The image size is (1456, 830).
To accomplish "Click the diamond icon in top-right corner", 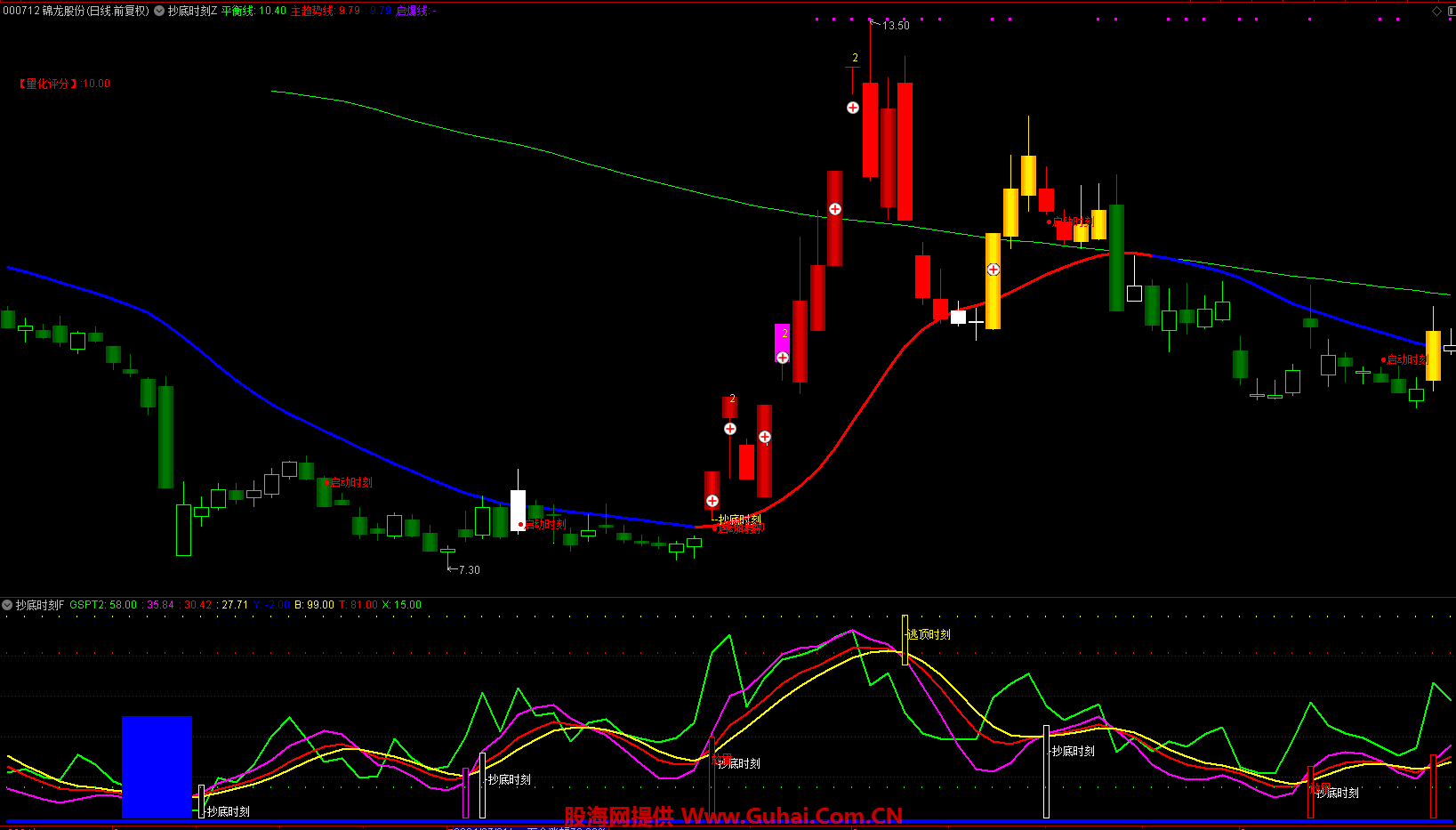I will [1436, 11].
